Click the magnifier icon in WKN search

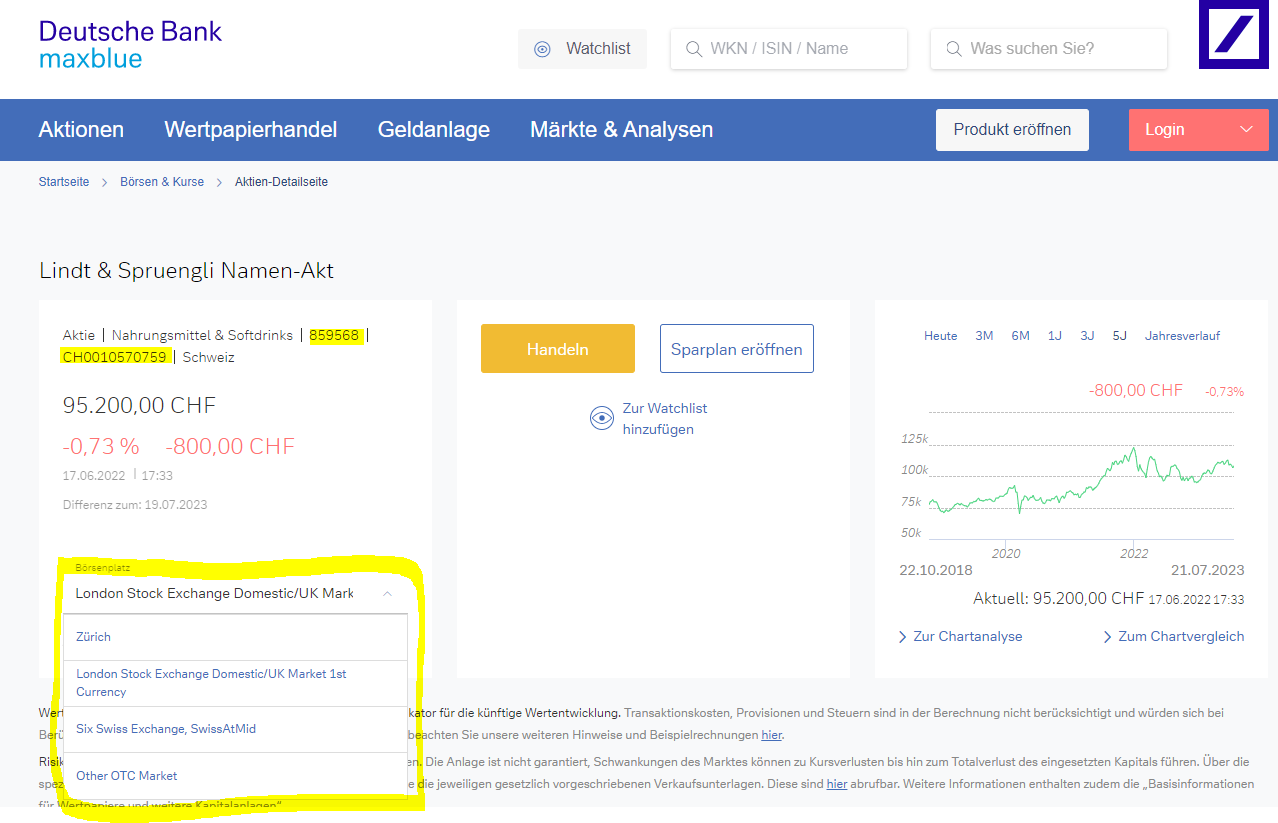[693, 49]
